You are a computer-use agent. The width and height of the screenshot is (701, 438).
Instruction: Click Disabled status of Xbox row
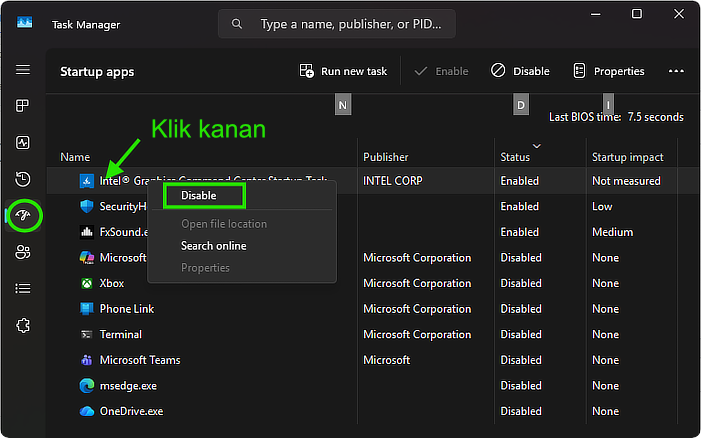tap(521, 283)
